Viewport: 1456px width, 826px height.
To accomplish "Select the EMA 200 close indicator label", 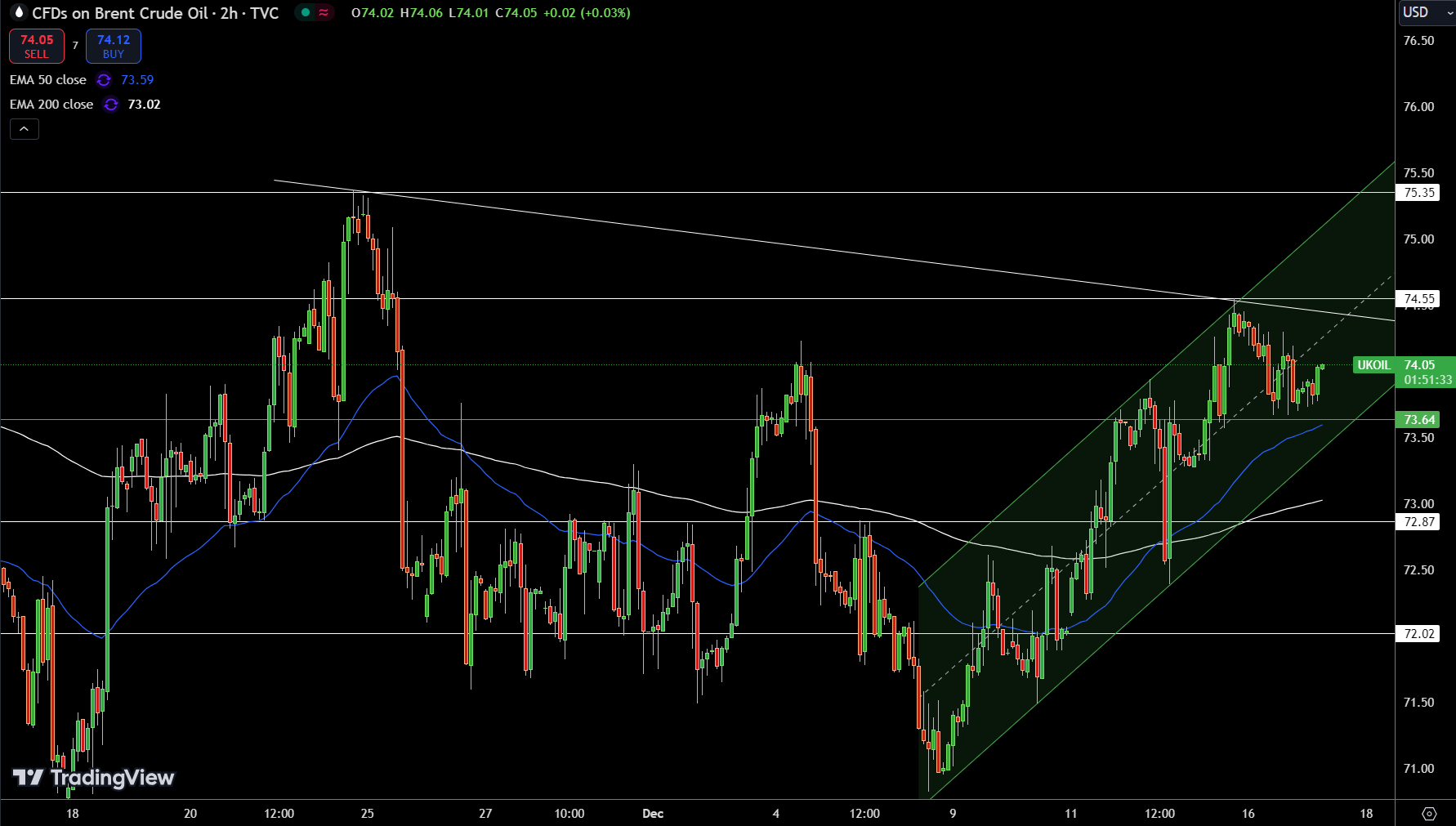I will (x=51, y=105).
